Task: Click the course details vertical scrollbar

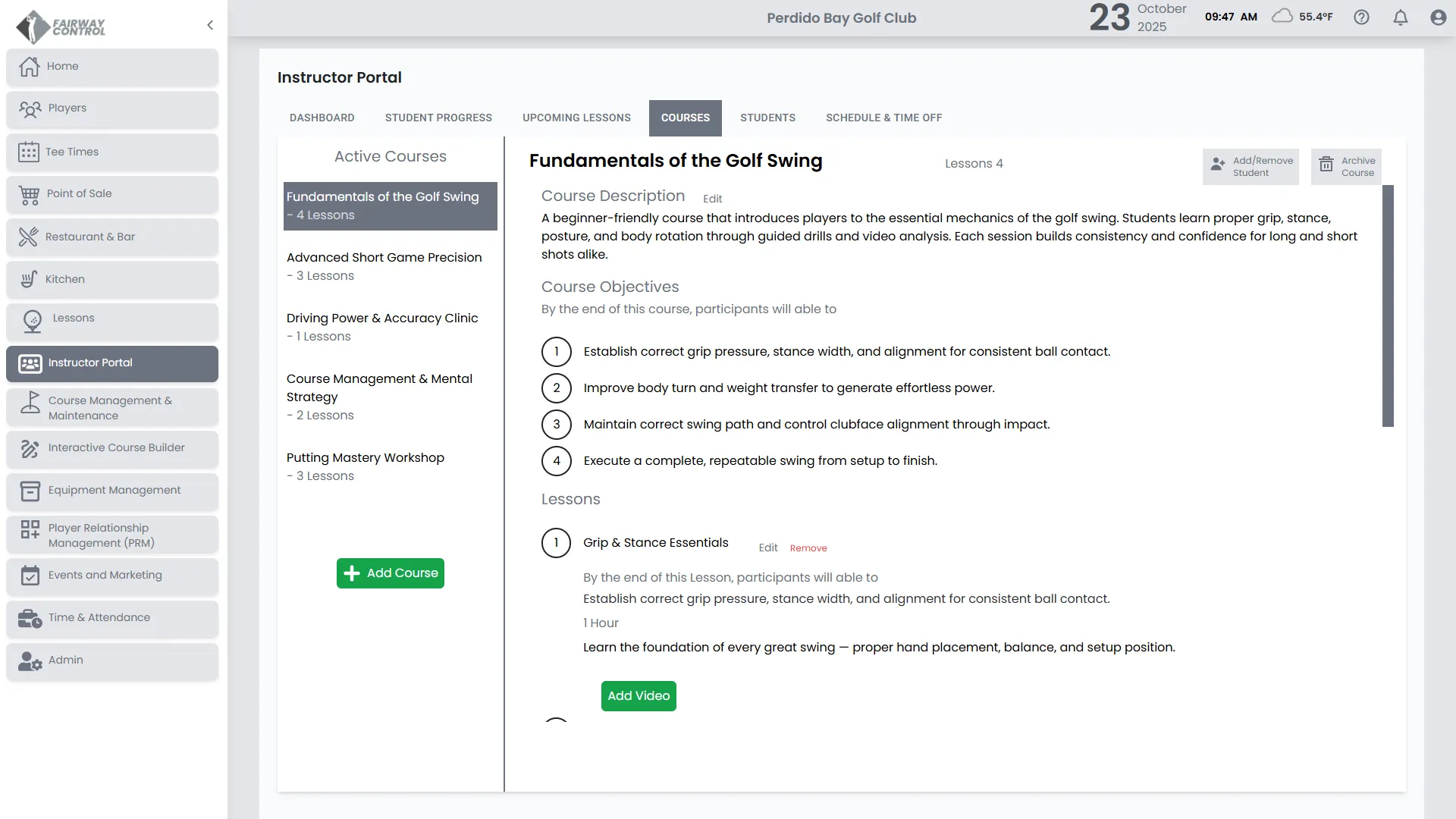Action: [x=1388, y=306]
